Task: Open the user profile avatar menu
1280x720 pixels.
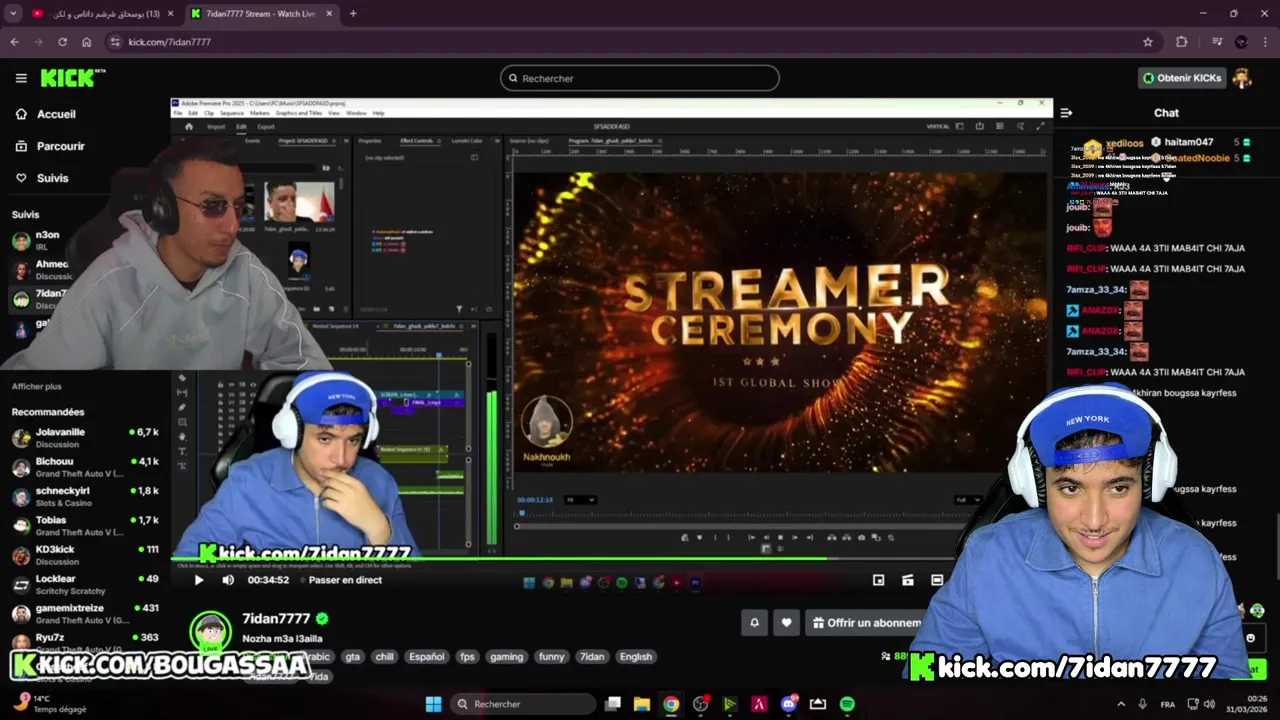Action: click(1241, 78)
